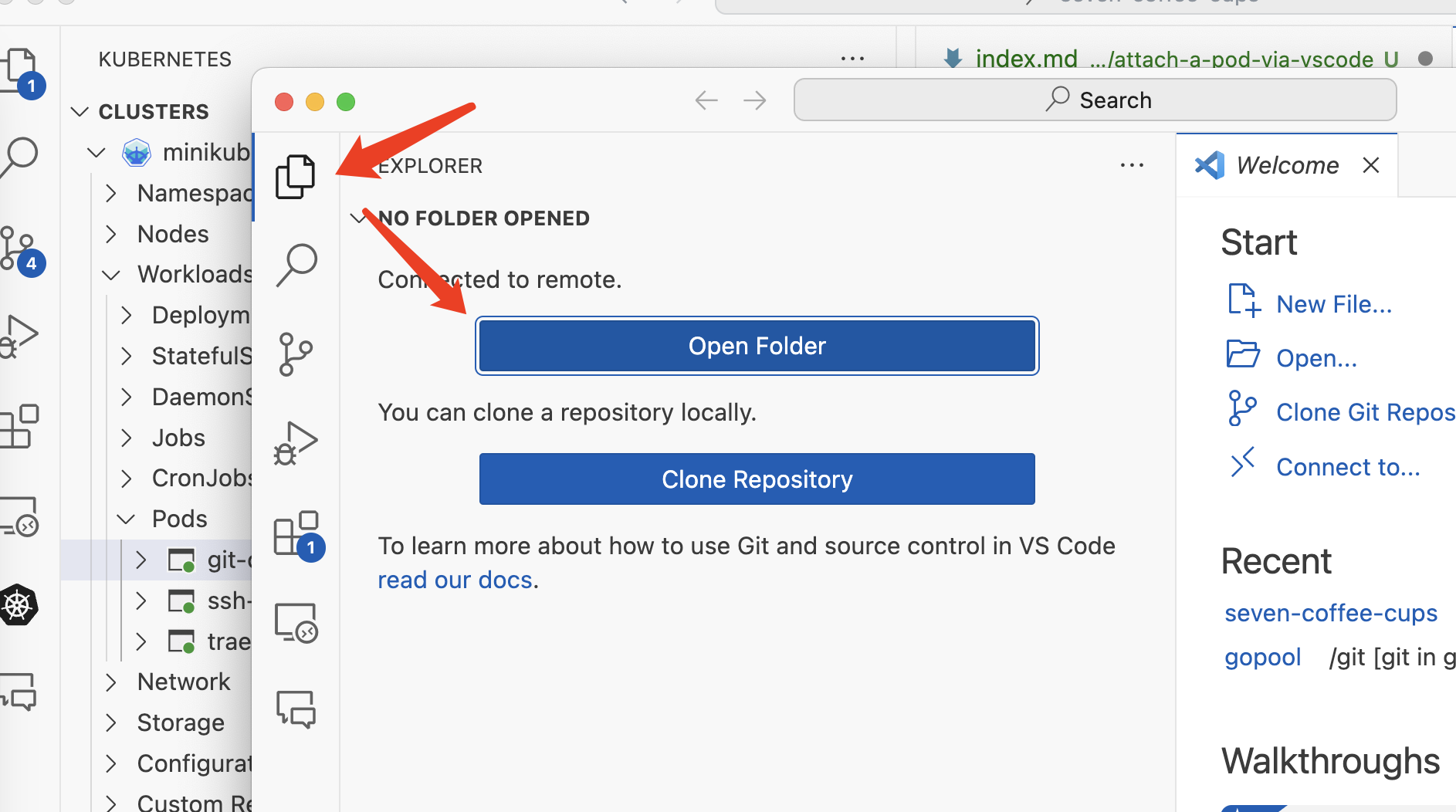Viewport: 1456px width, 812px height.
Task: Click the Open... link
Action: coord(1316,358)
